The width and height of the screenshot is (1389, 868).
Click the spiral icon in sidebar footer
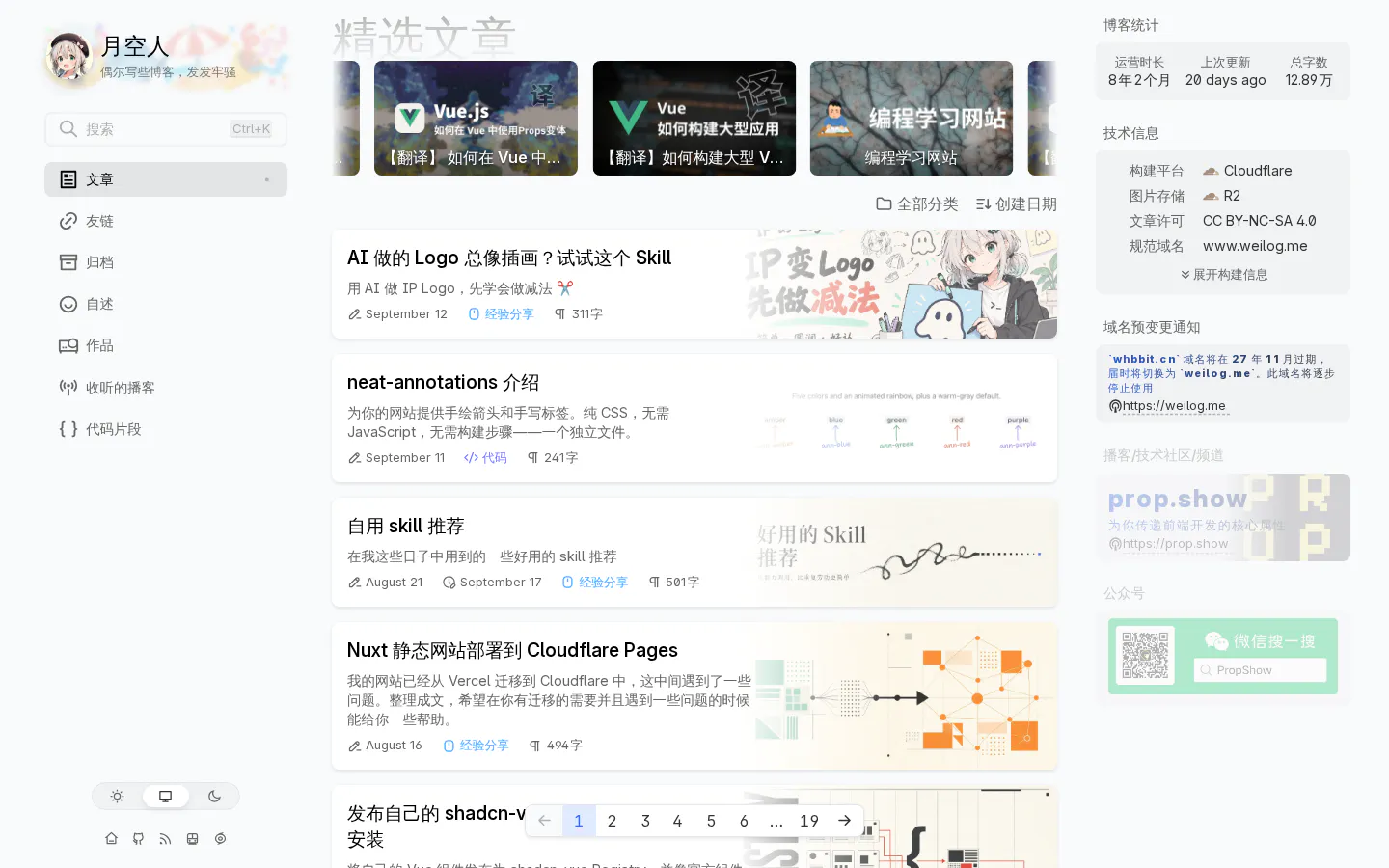coord(220,839)
